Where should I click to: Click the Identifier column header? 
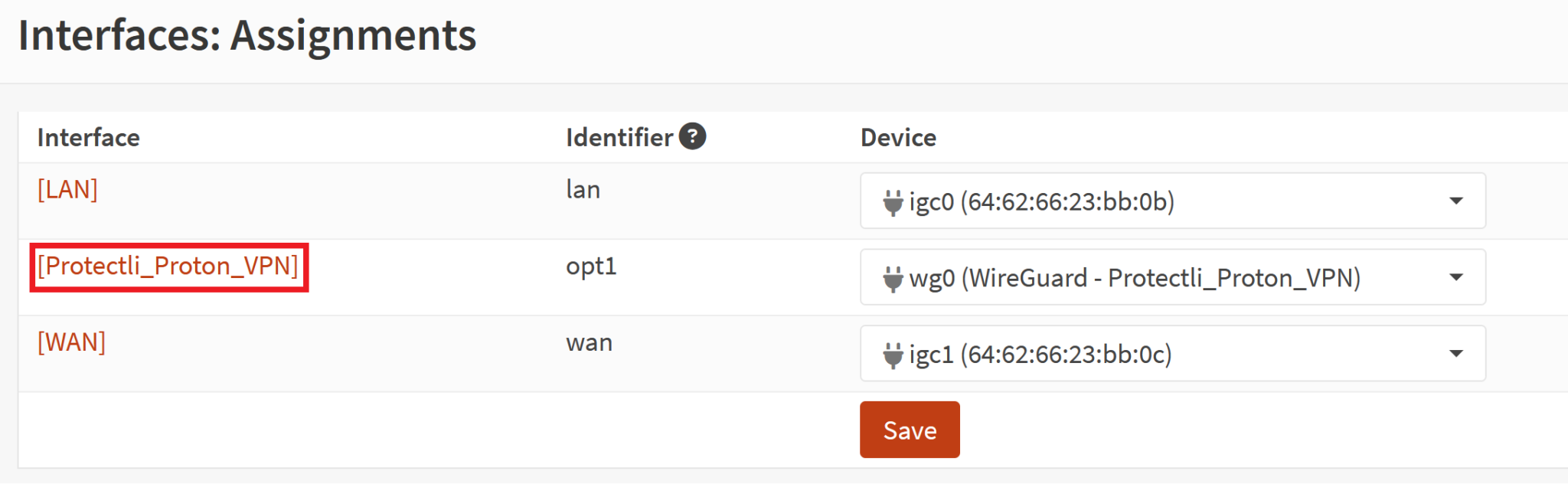(x=617, y=137)
